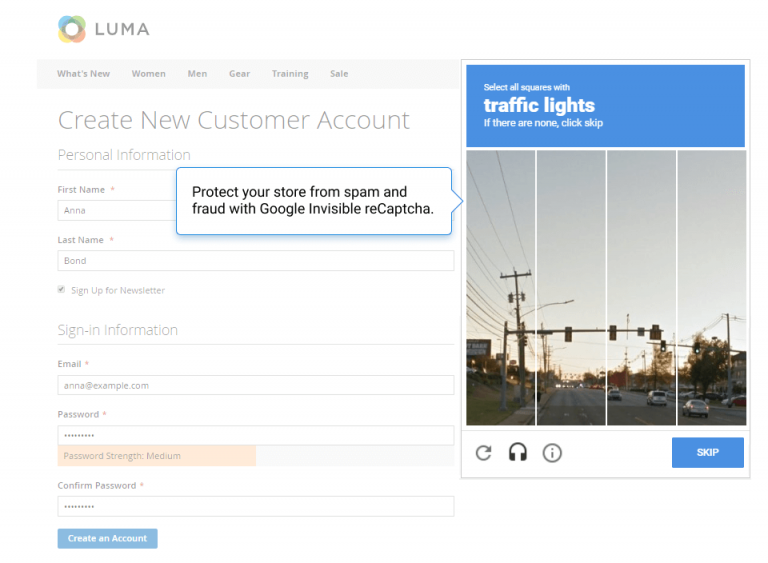Reload the captcha challenge
Viewport: 768px width, 563px height.
pos(483,453)
